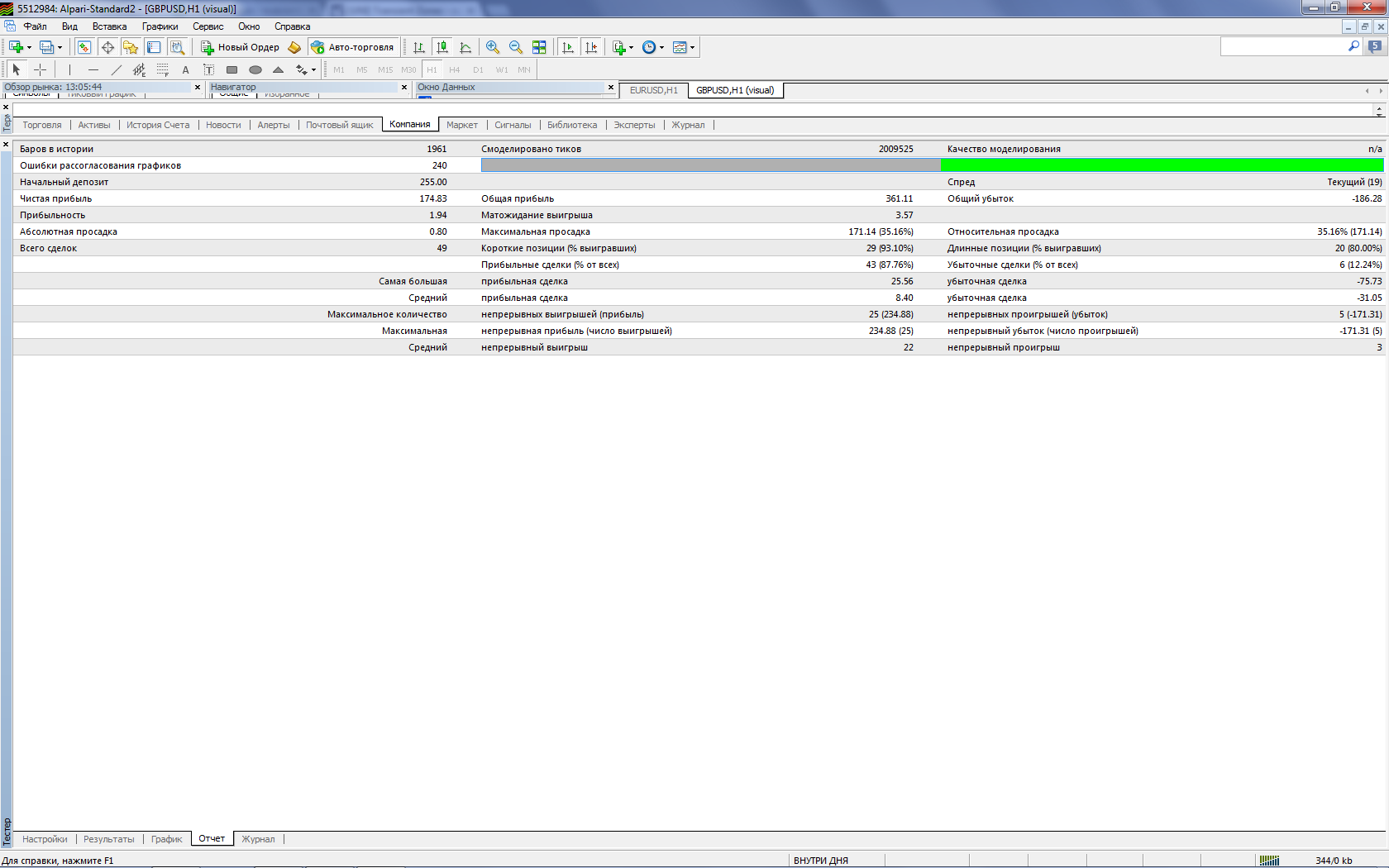Image resolution: width=1389 pixels, height=868 pixels.
Task: Select the text tool (A)
Action: (x=186, y=69)
